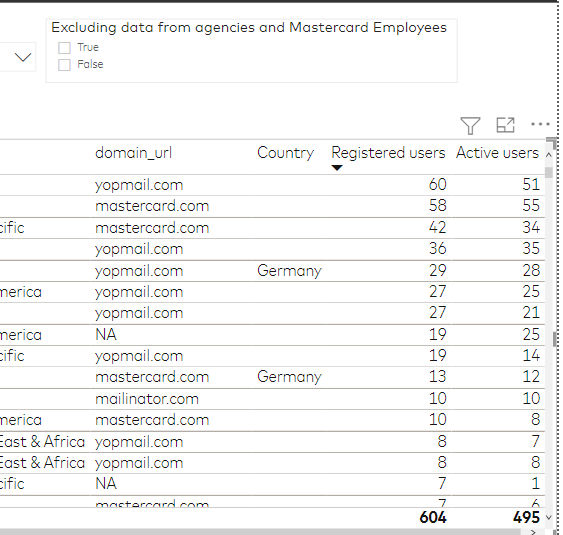Image resolution: width=563 pixels, height=535 pixels.
Task: Click mastercard.com cell with 10 registered users
Action: click(152, 420)
